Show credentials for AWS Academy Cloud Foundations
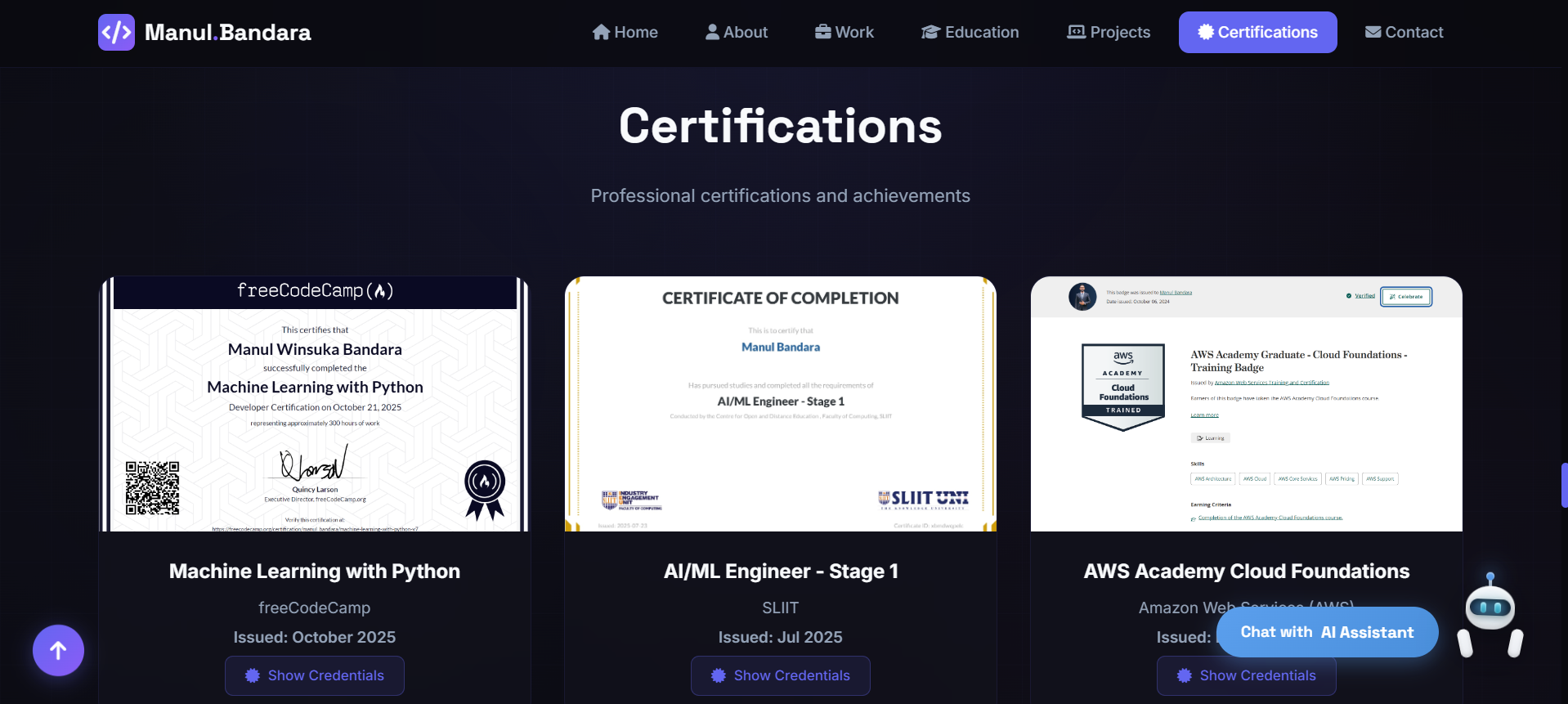The height and width of the screenshot is (704, 1568). (x=1247, y=675)
